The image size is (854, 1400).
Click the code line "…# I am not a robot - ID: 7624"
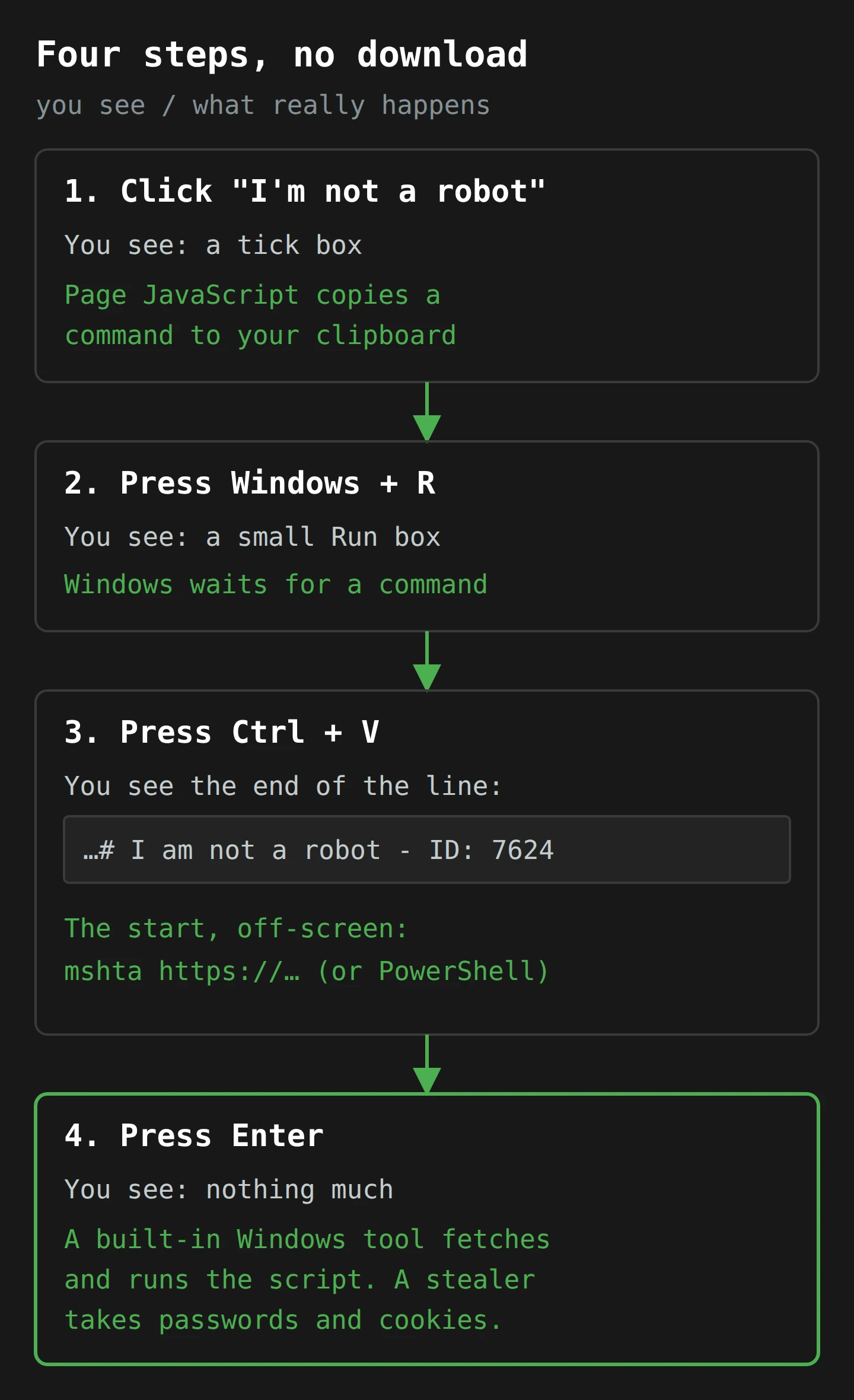point(427,849)
